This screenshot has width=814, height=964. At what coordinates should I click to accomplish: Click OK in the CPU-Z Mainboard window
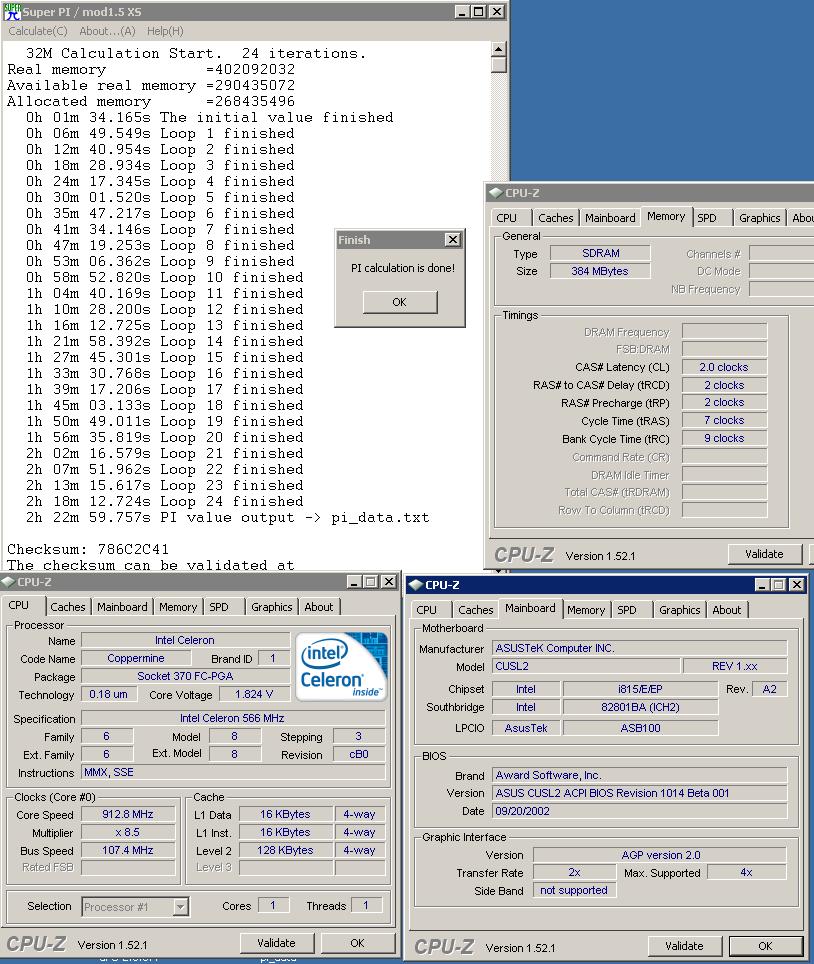pyautogui.click(x=765, y=946)
